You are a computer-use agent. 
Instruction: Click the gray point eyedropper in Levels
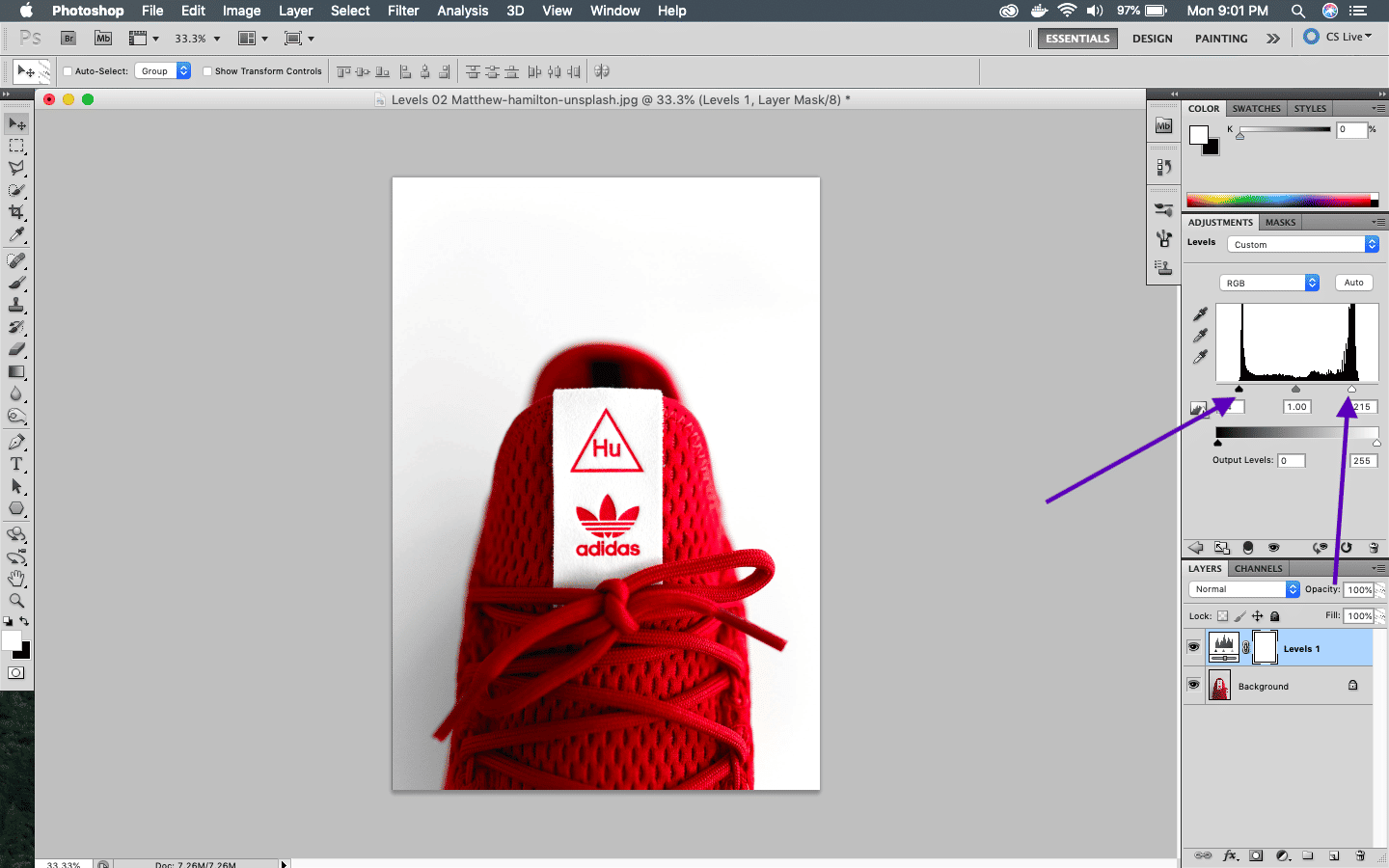click(1200, 336)
